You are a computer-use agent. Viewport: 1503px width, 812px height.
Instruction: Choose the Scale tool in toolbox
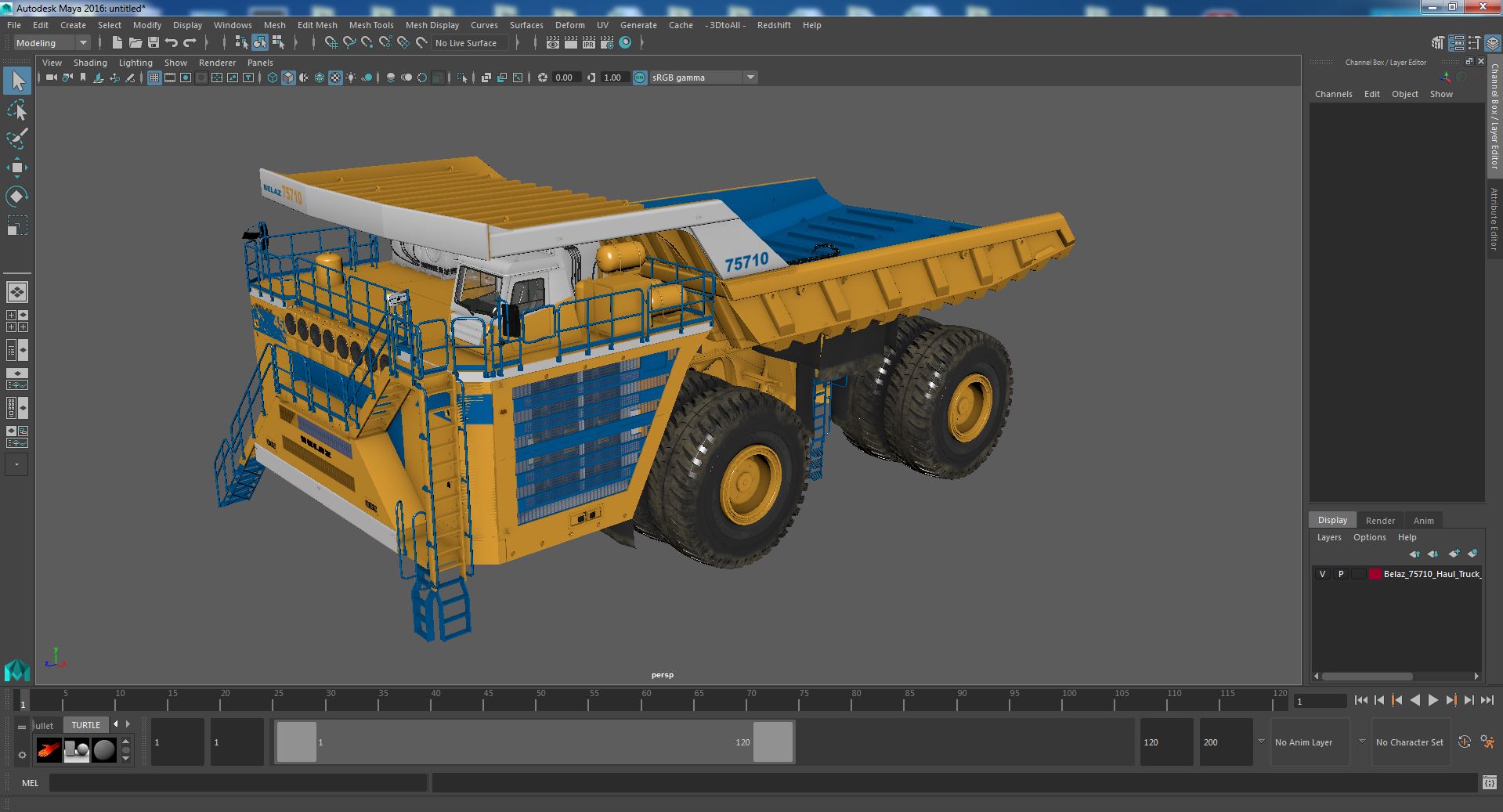17,226
